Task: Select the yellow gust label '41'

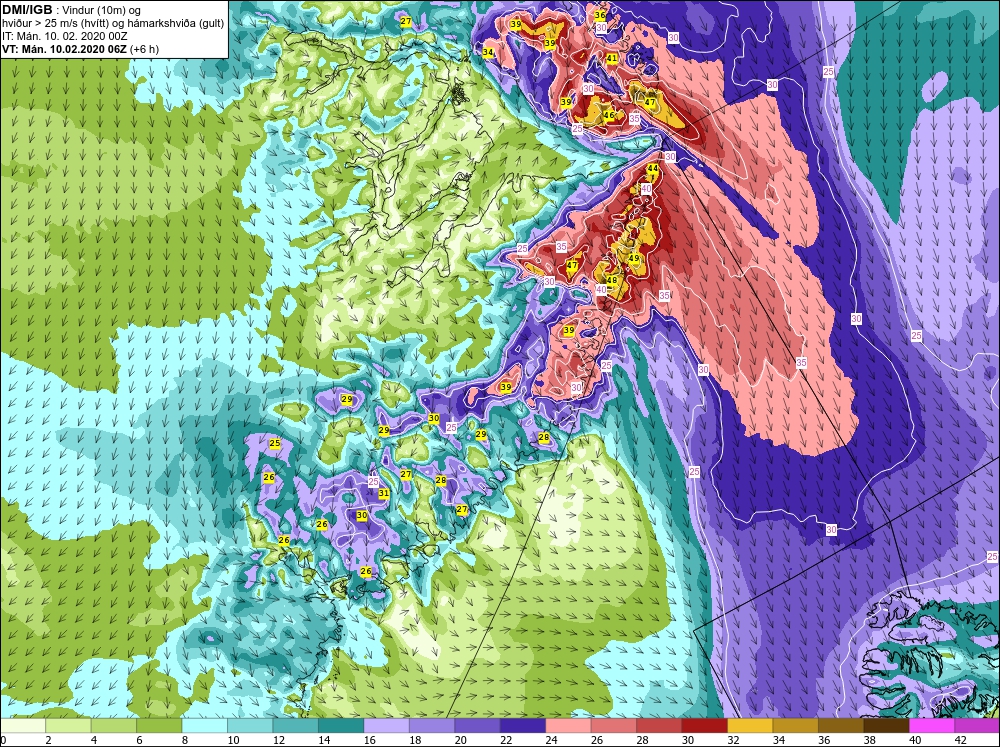Action: click(x=612, y=58)
